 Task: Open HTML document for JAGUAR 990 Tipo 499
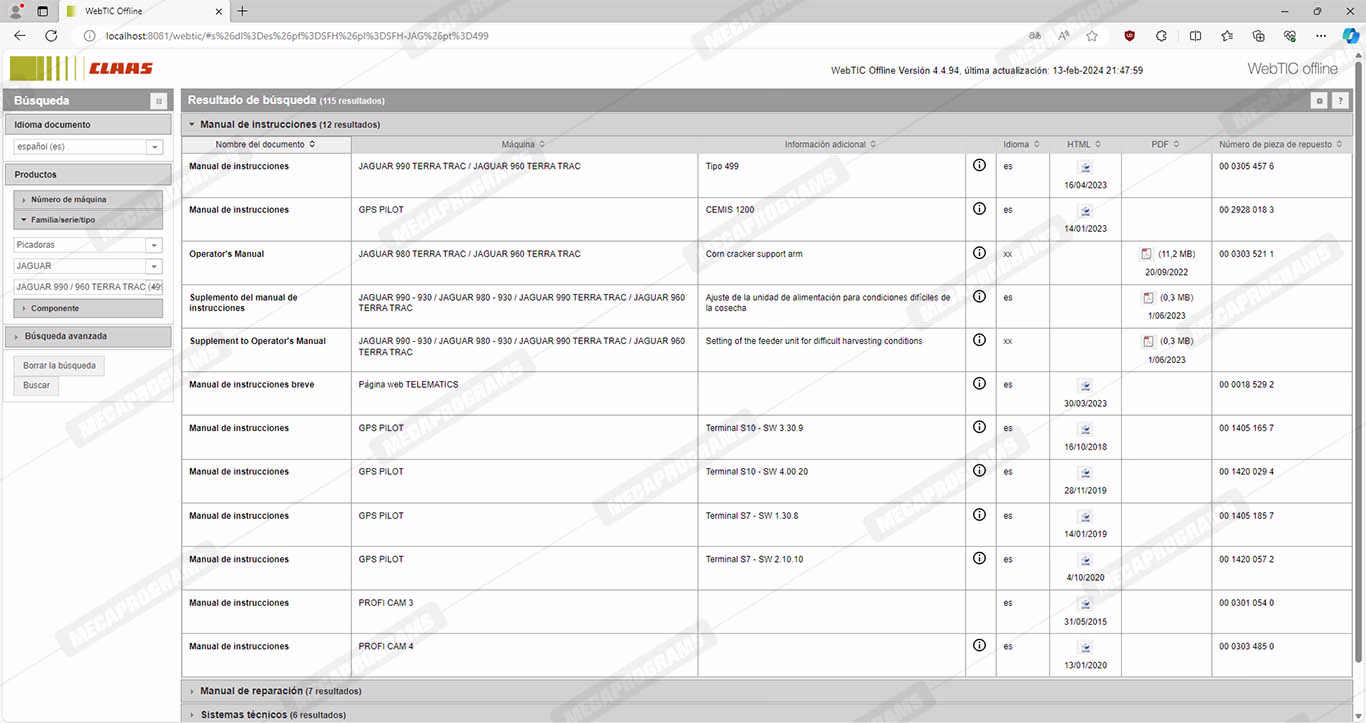click(x=1085, y=168)
